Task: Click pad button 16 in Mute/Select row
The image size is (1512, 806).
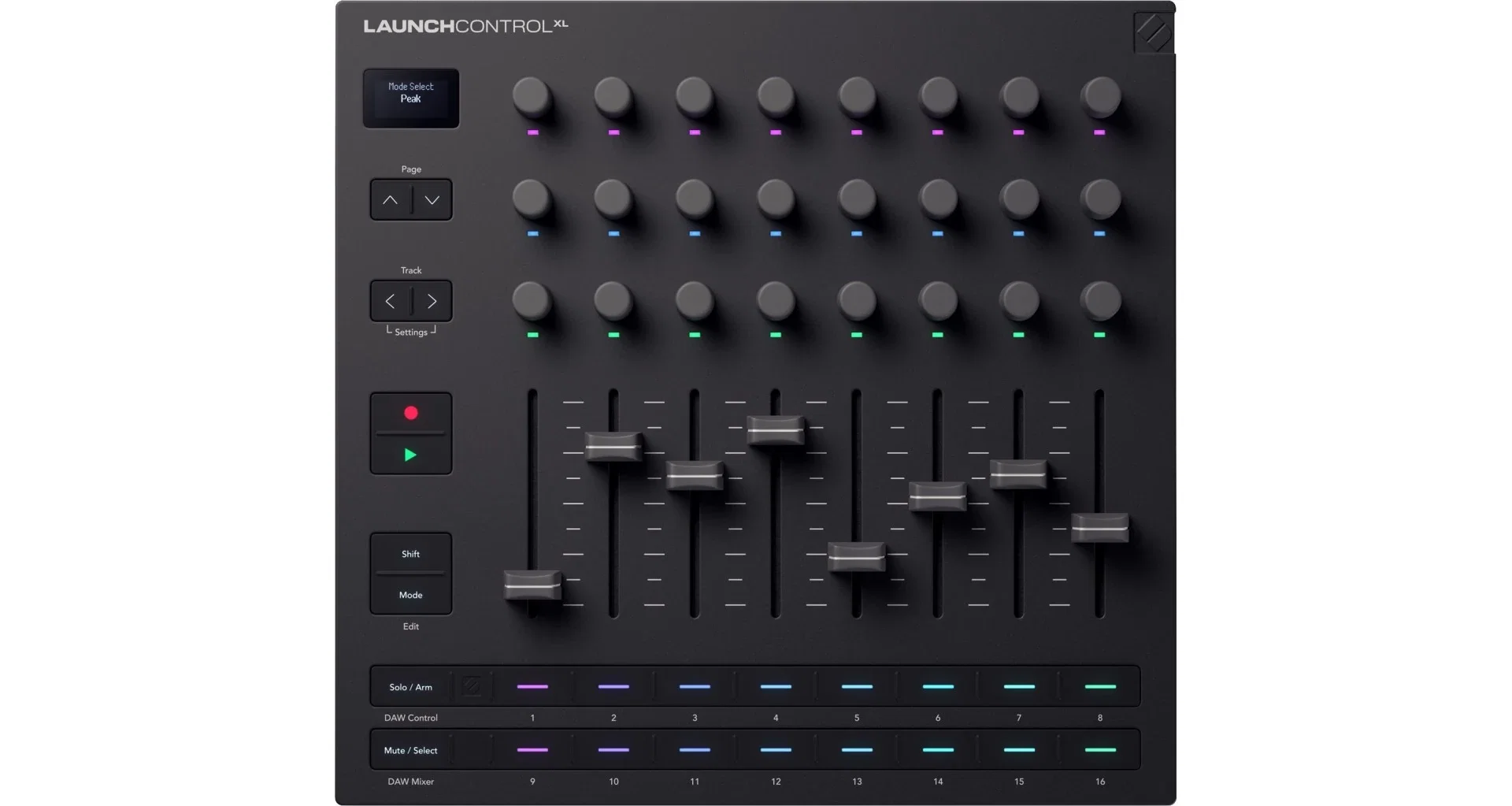Action: click(1100, 749)
